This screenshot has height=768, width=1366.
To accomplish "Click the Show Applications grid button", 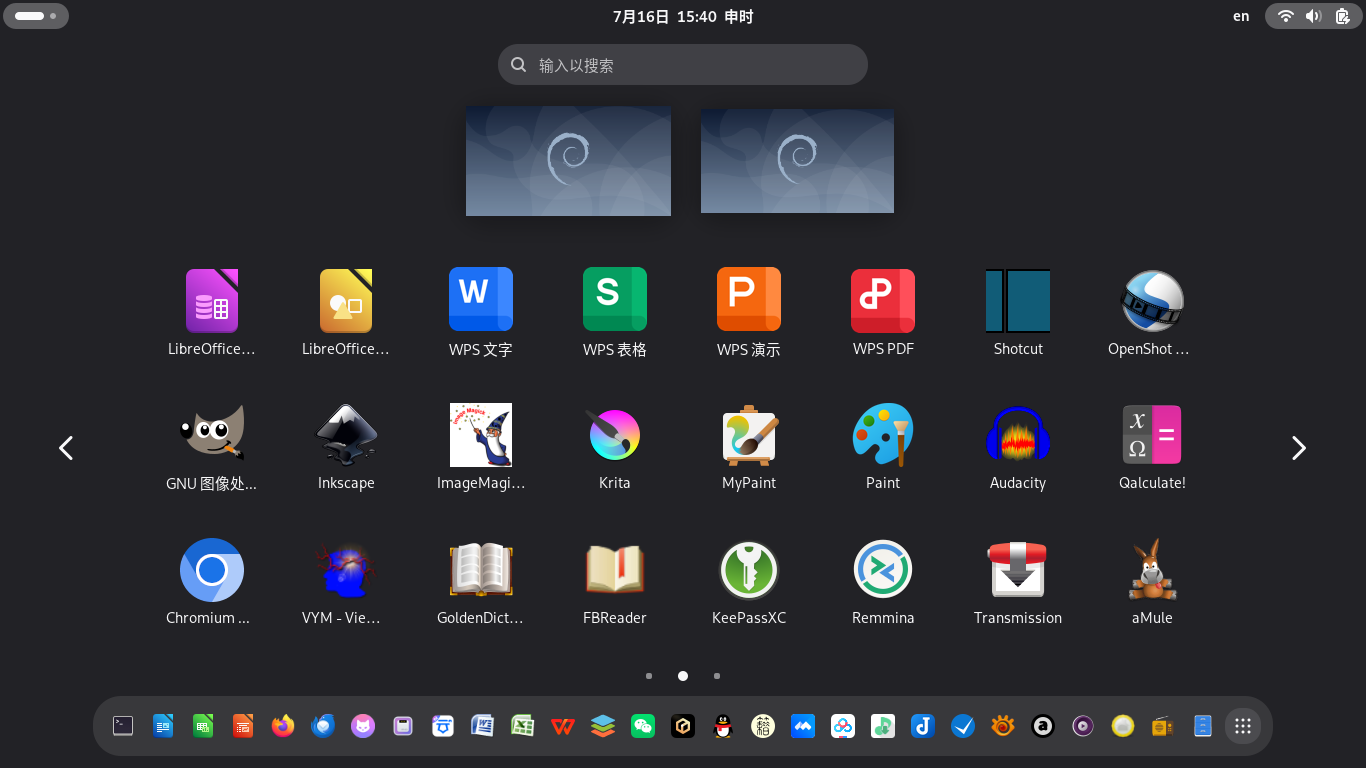I will (1243, 726).
